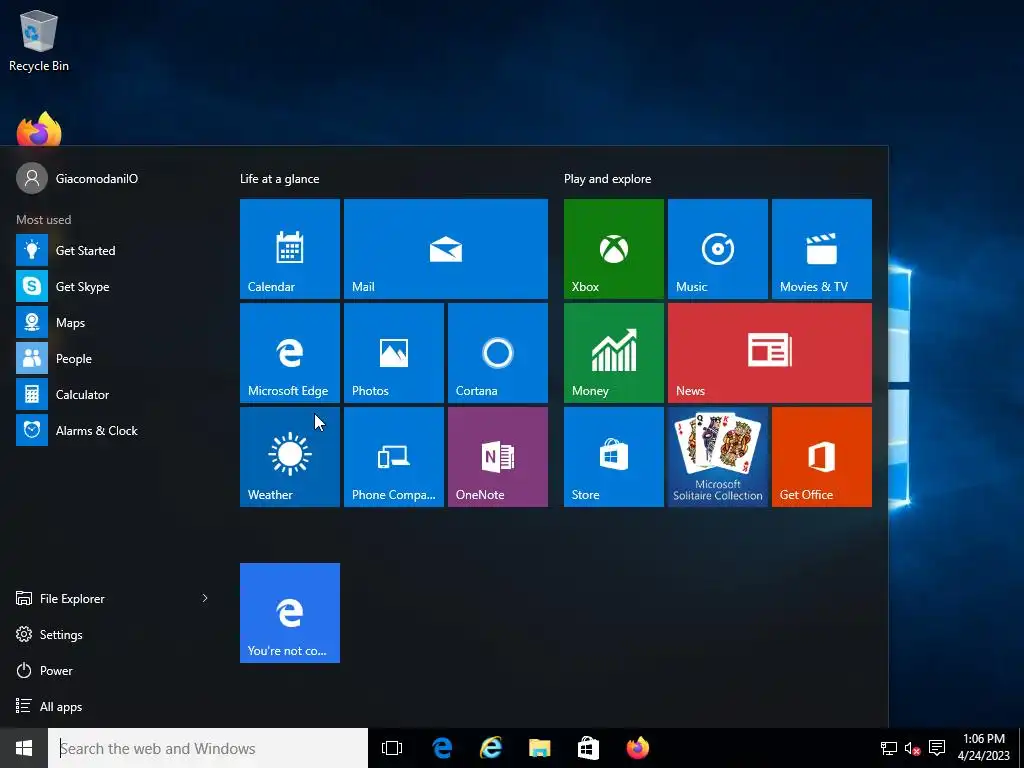Open Get Started from Most used
The image size is (1024, 768).
pyautogui.click(x=112, y=250)
